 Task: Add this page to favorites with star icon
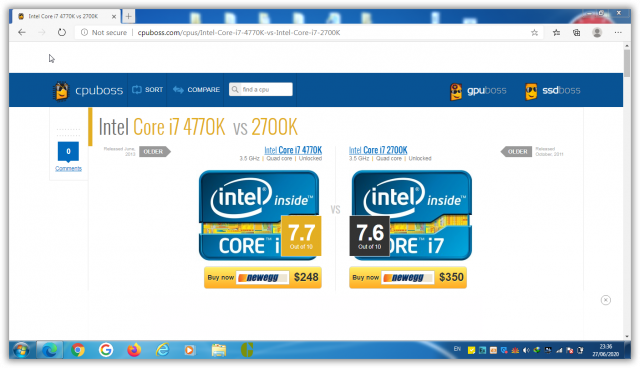click(x=534, y=33)
